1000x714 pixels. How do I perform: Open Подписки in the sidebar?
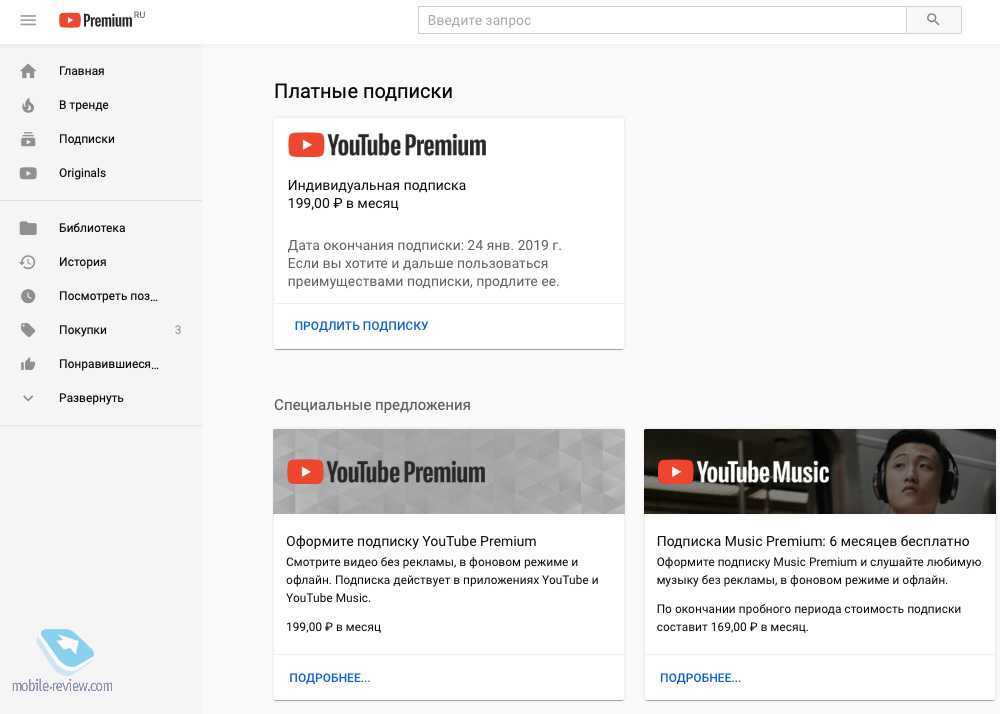tap(87, 139)
